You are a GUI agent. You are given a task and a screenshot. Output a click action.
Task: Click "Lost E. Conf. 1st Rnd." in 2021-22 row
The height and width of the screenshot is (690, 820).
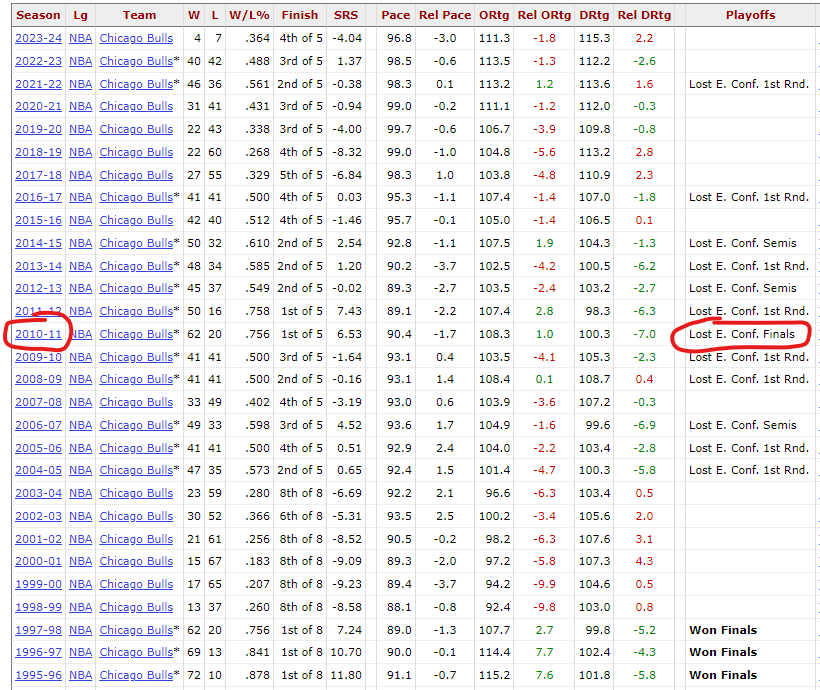click(x=749, y=84)
